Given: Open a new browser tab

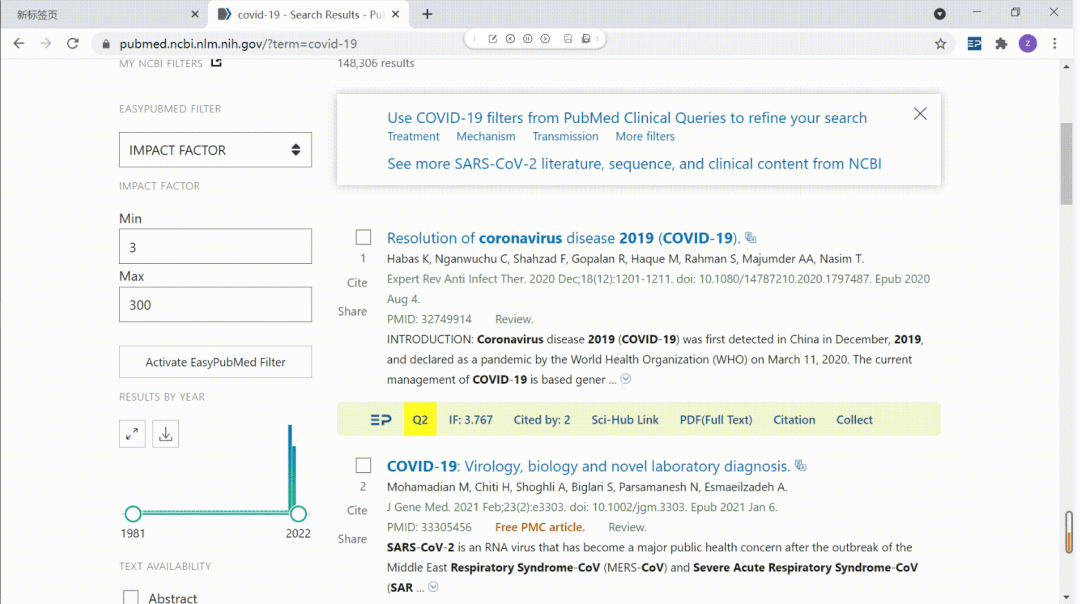Looking at the screenshot, I should [427, 14].
